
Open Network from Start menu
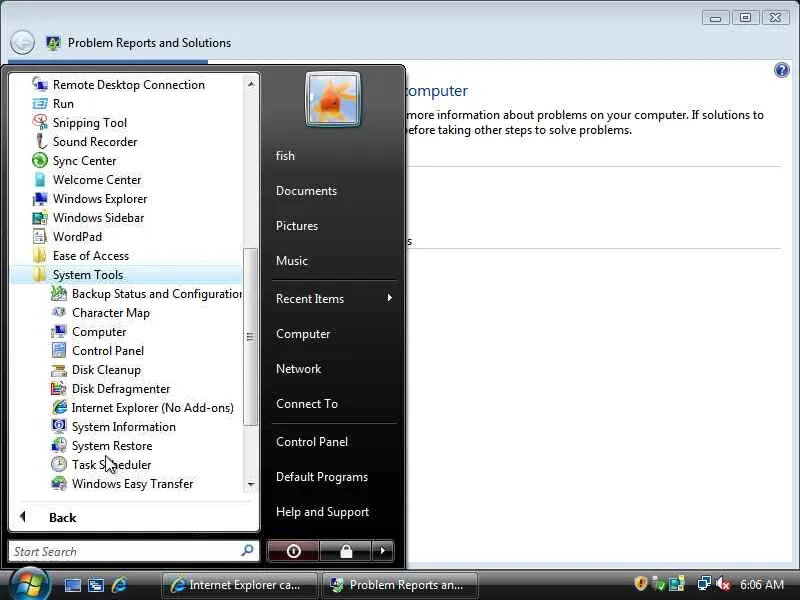(x=298, y=369)
